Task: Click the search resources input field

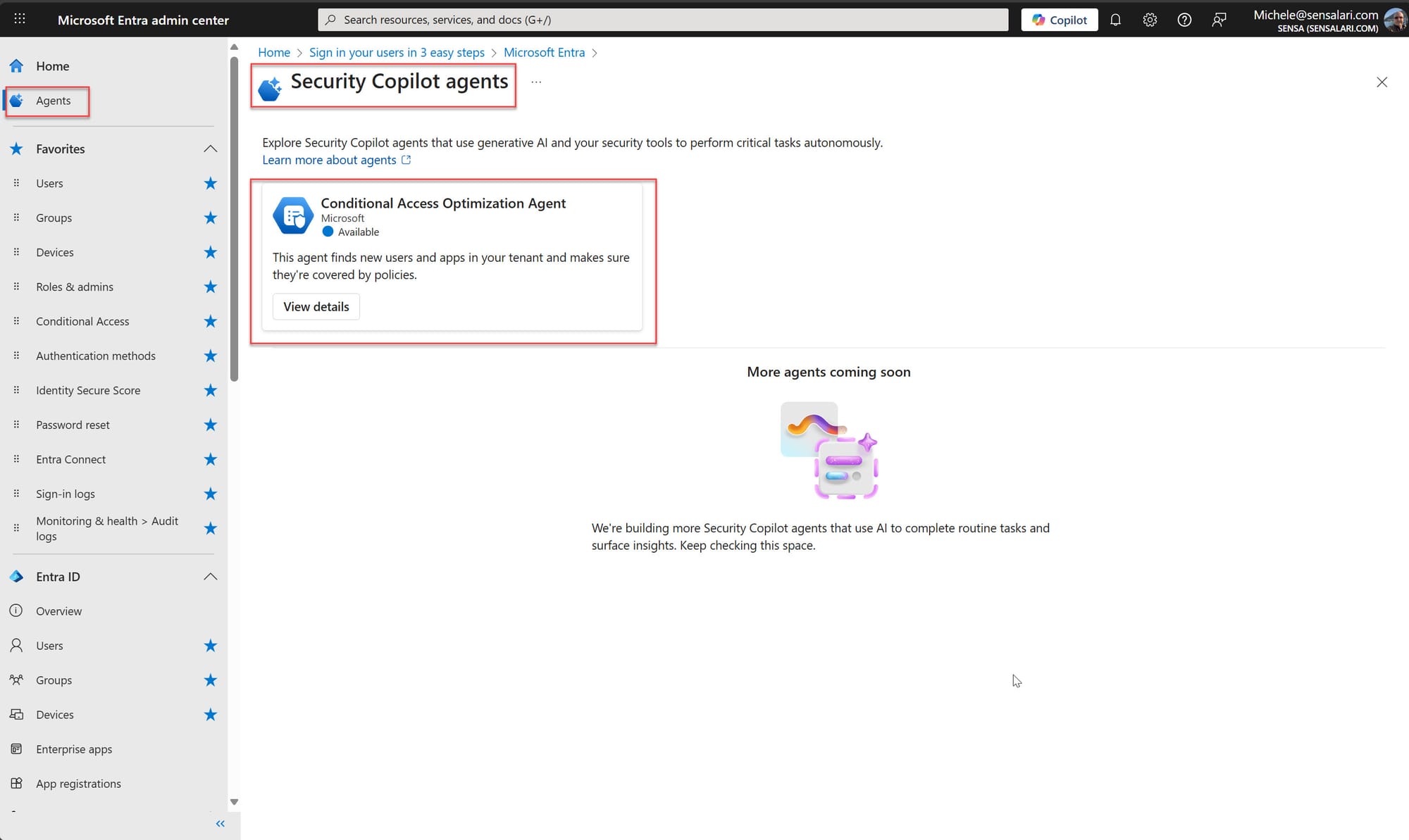Action: [662, 20]
